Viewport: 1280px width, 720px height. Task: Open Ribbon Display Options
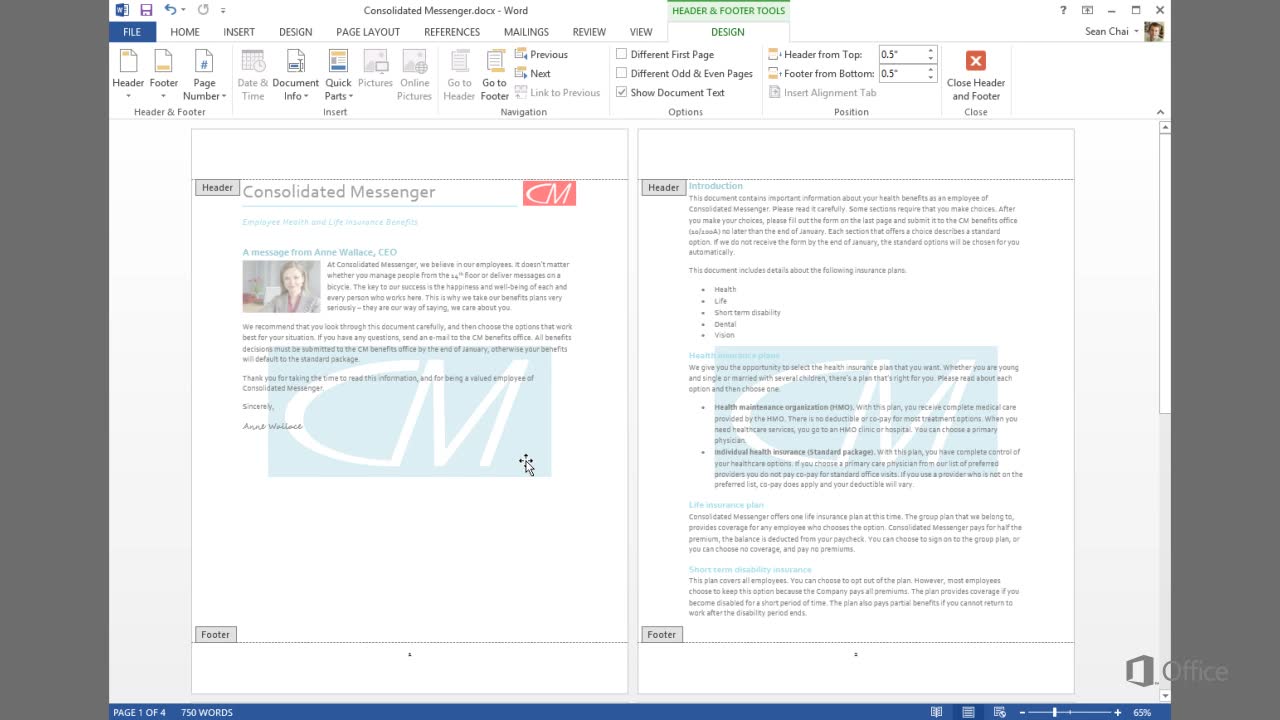point(1087,10)
